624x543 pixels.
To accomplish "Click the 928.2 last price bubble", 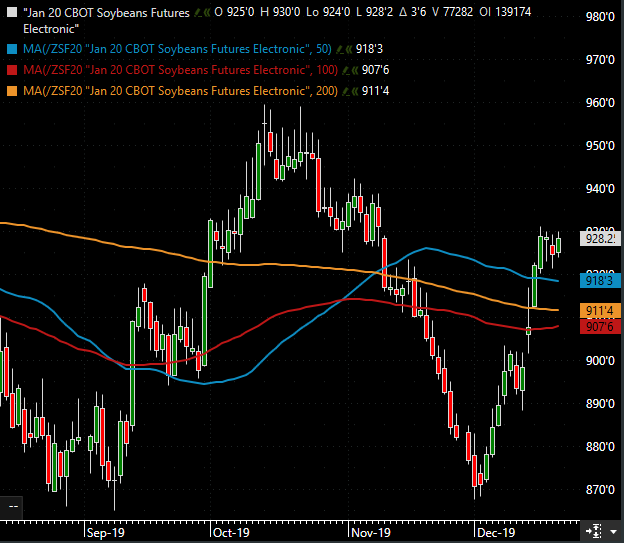I will pyautogui.click(x=601, y=239).
